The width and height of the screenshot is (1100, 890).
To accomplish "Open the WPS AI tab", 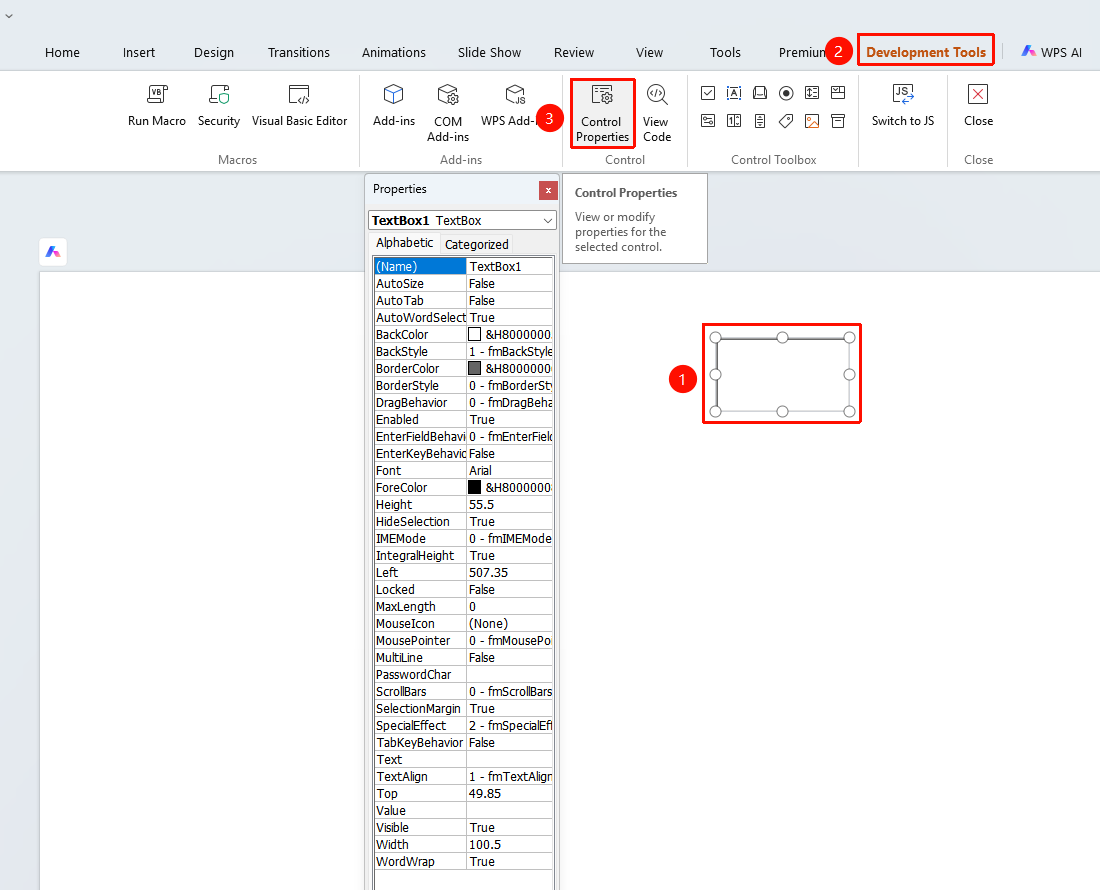I will pos(1052,52).
